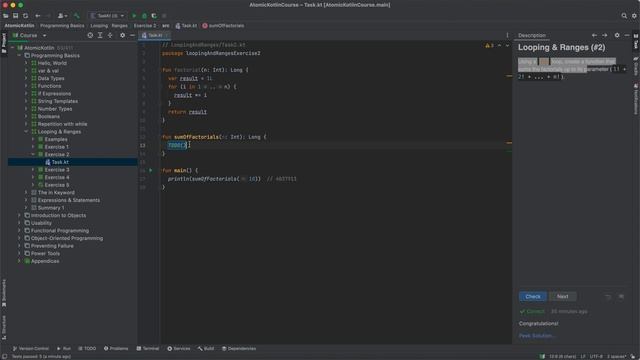Click the Synchronize/Reload toolbar icon
The image size is (640, 360).
(26, 16)
